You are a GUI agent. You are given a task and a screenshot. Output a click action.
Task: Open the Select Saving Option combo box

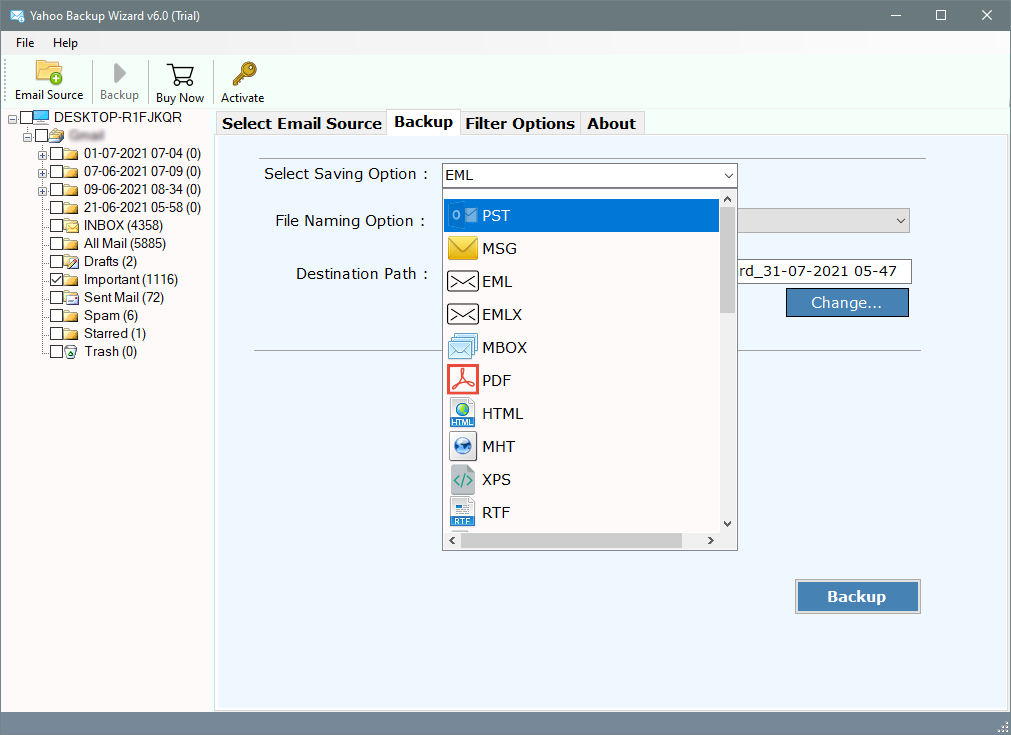[x=589, y=175]
